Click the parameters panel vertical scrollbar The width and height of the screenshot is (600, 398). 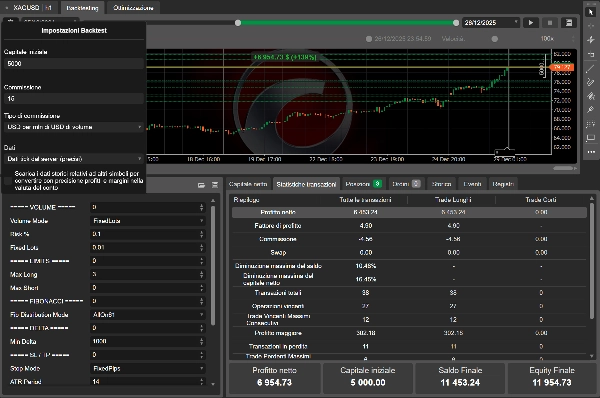click(213, 266)
